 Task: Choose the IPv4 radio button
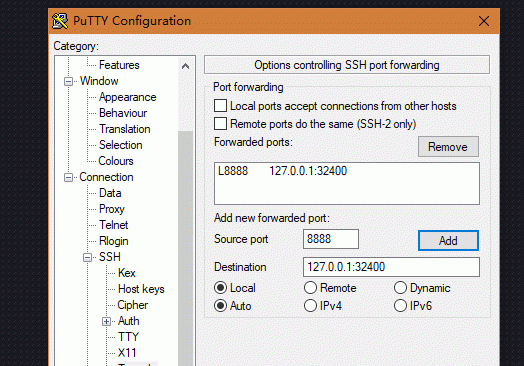pos(310,306)
